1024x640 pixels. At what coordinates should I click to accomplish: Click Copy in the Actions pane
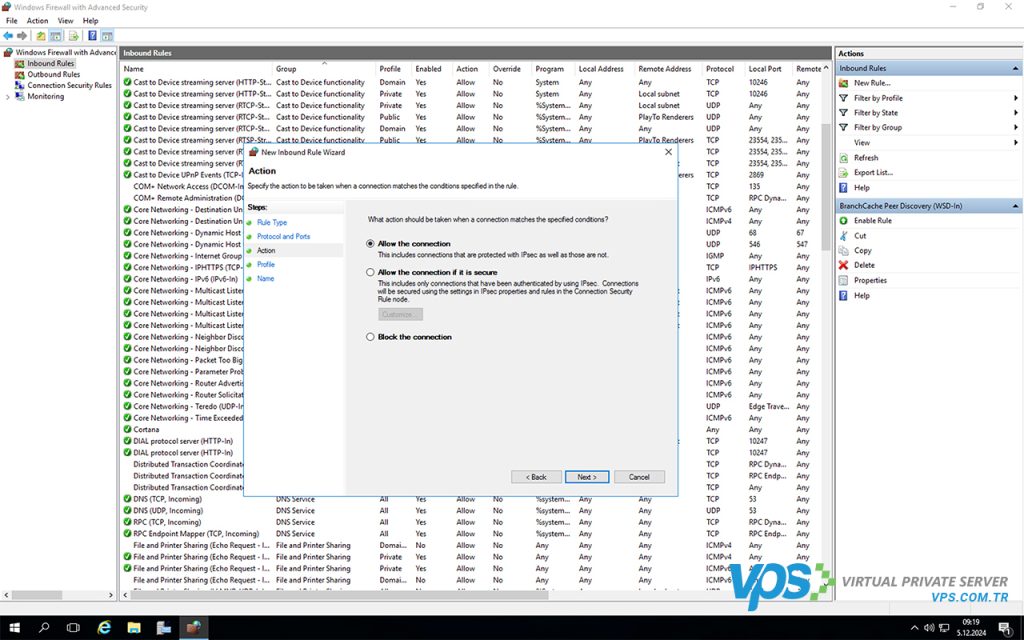coord(863,251)
